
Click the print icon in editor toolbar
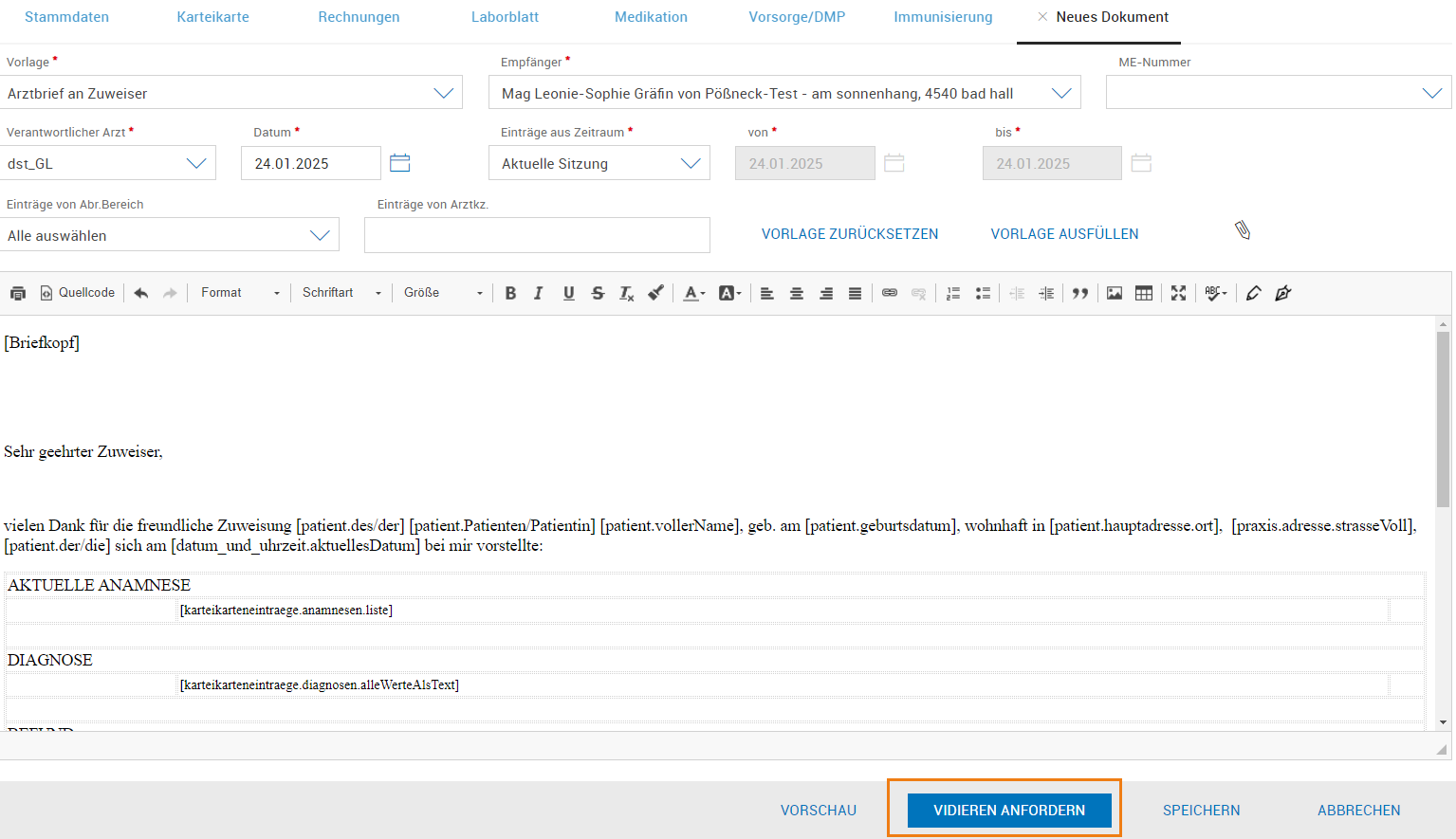18,293
